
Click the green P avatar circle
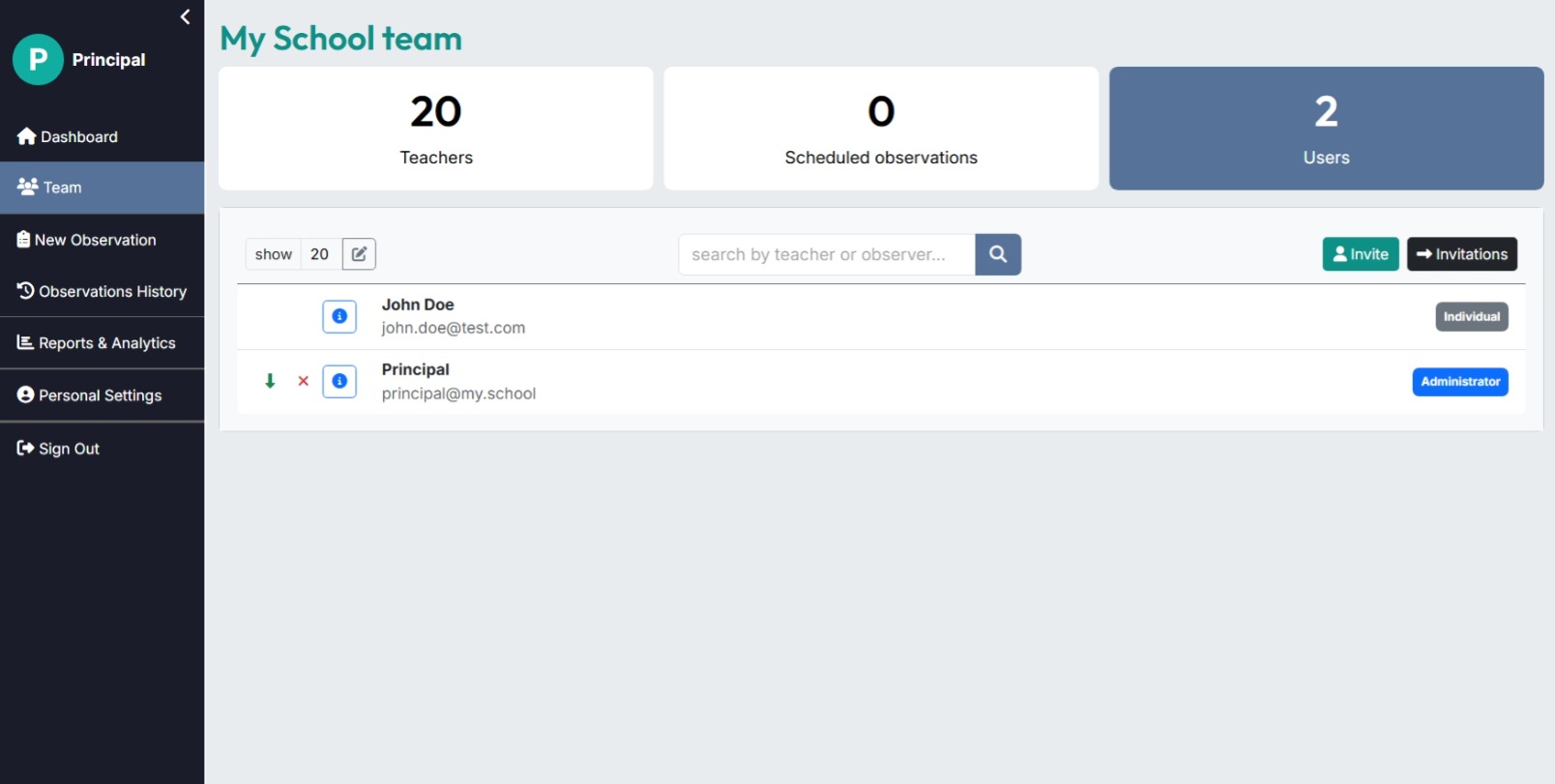coord(38,60)
